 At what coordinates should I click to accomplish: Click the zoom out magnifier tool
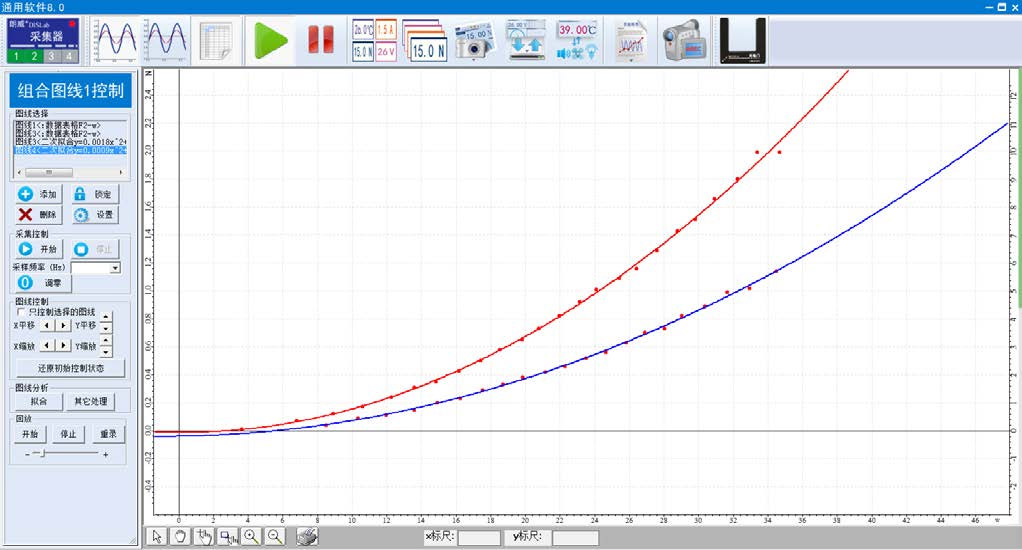[x=275, y=537]
